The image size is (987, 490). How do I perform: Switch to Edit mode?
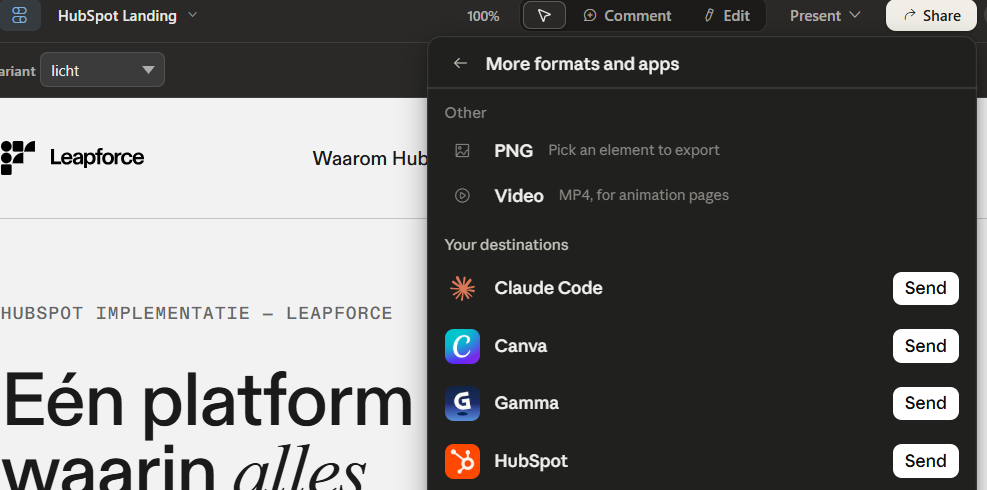(x=727, y=16)
